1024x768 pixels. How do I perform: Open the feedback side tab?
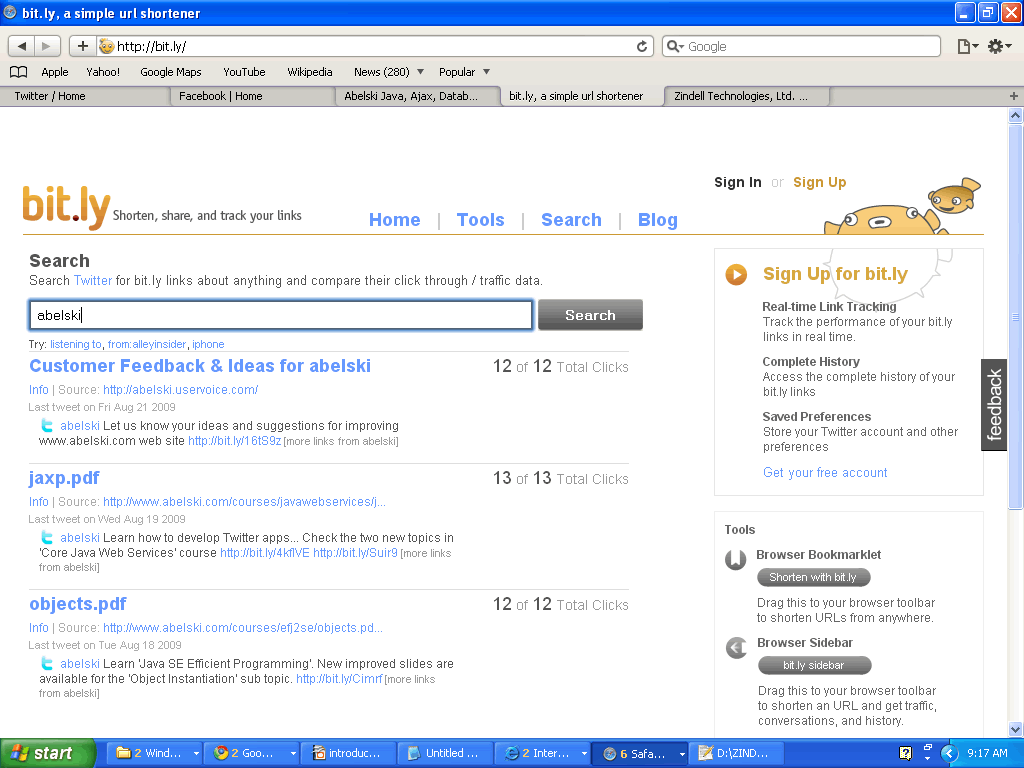point(994,405)
